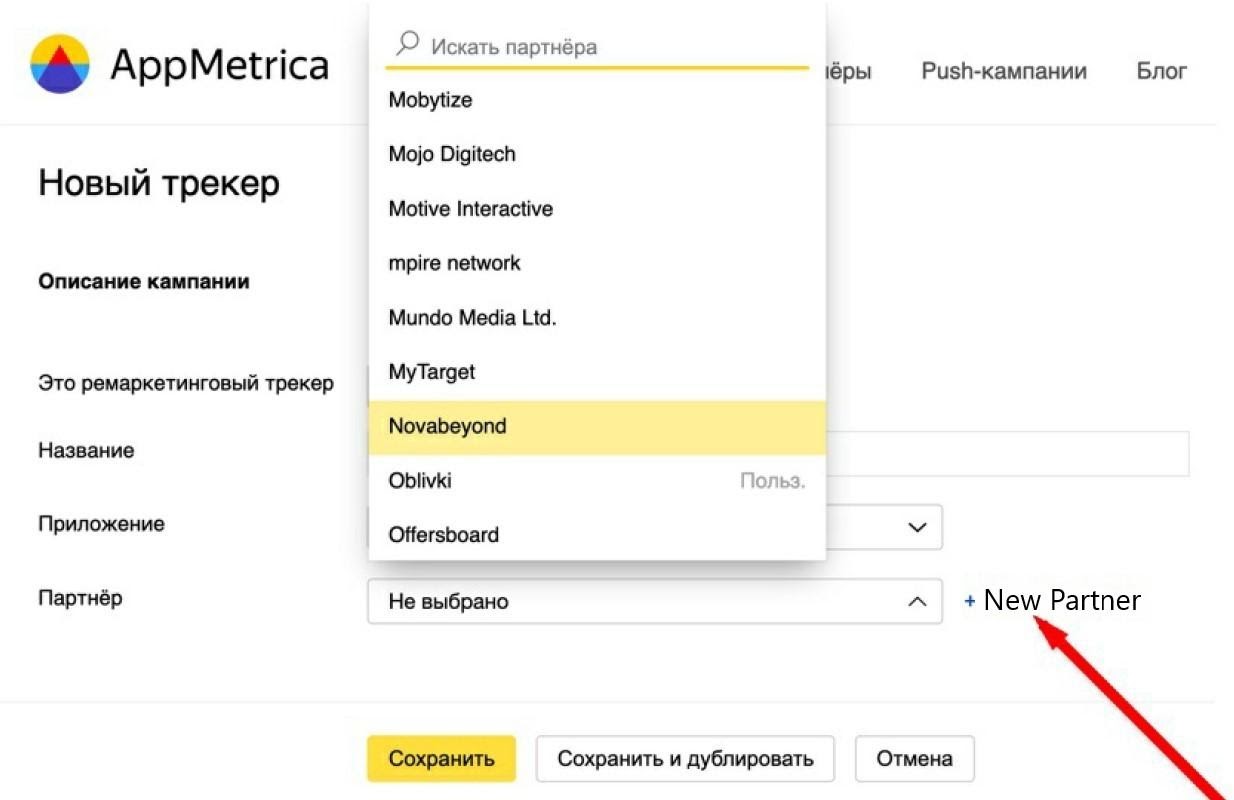
Task: Open the Push-кампании navigation tab
Action: (1004, 71)
